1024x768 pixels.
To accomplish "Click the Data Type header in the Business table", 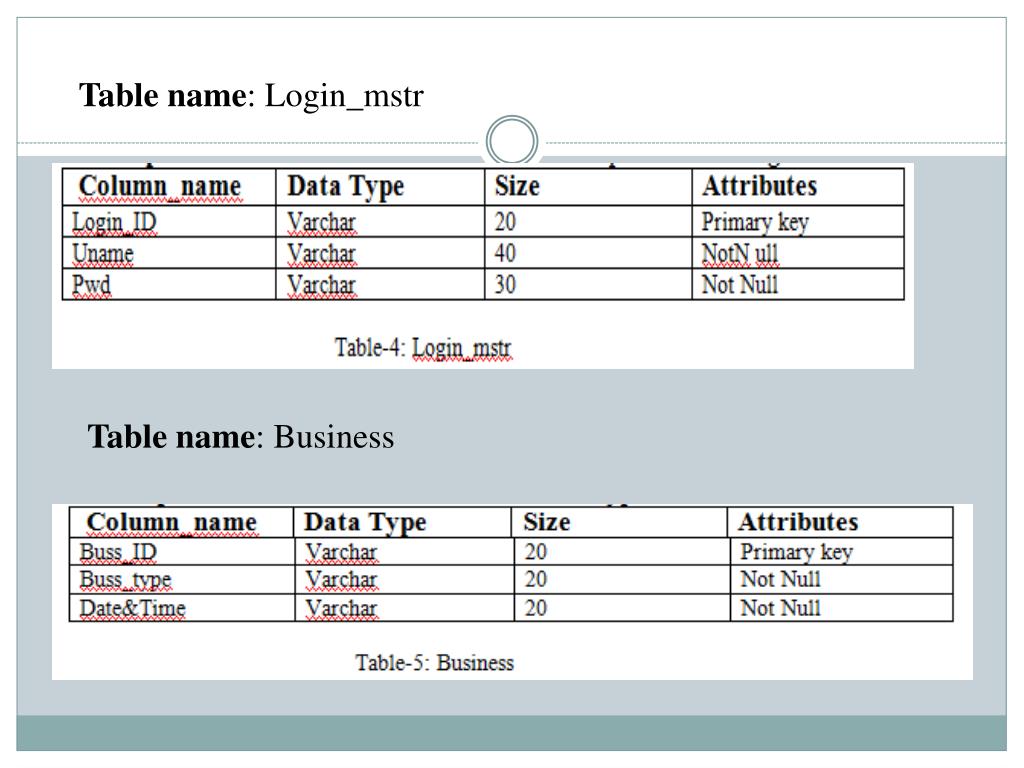I will coord(365,522).
